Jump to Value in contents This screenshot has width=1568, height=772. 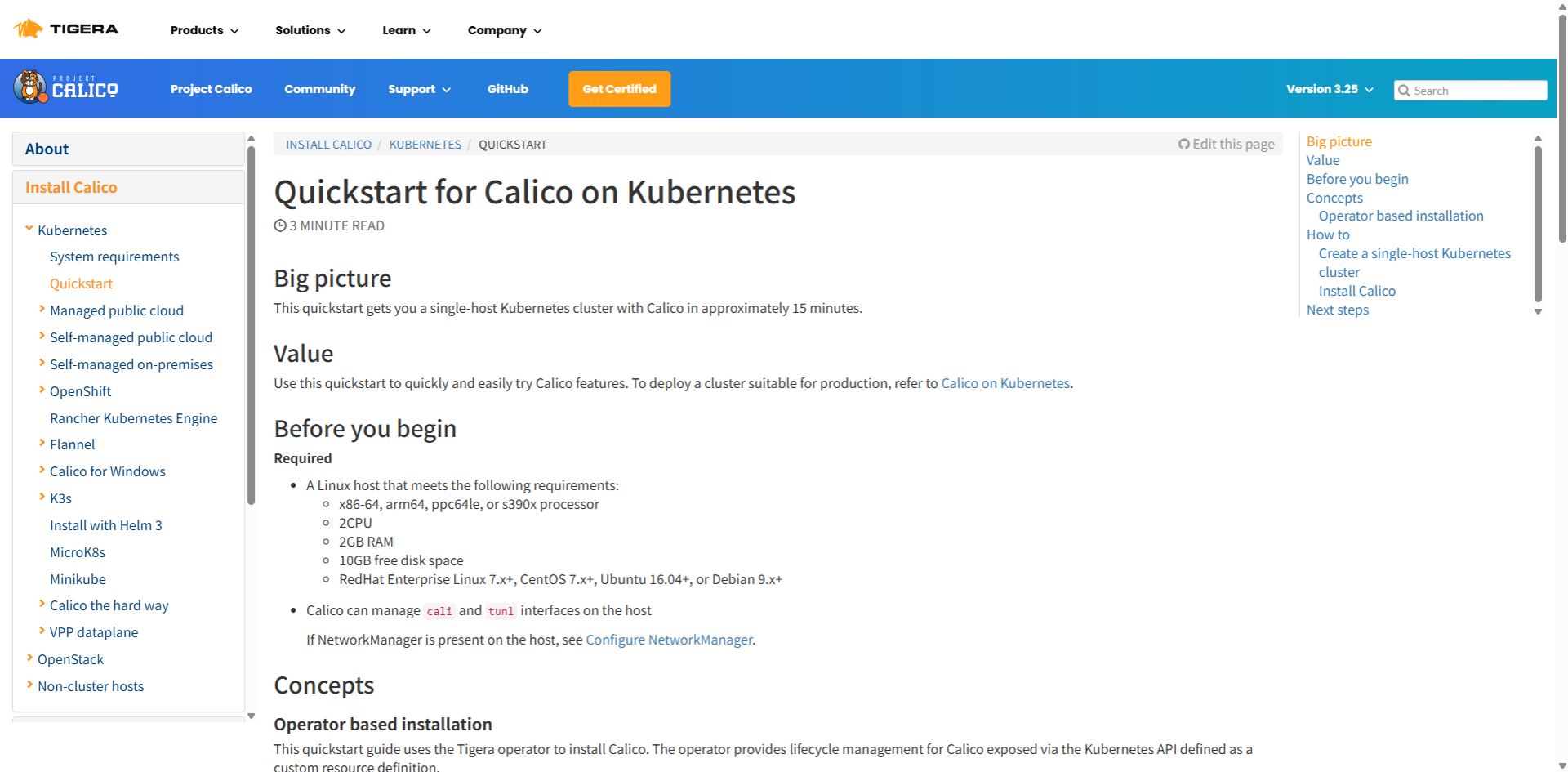point(1323,160)
